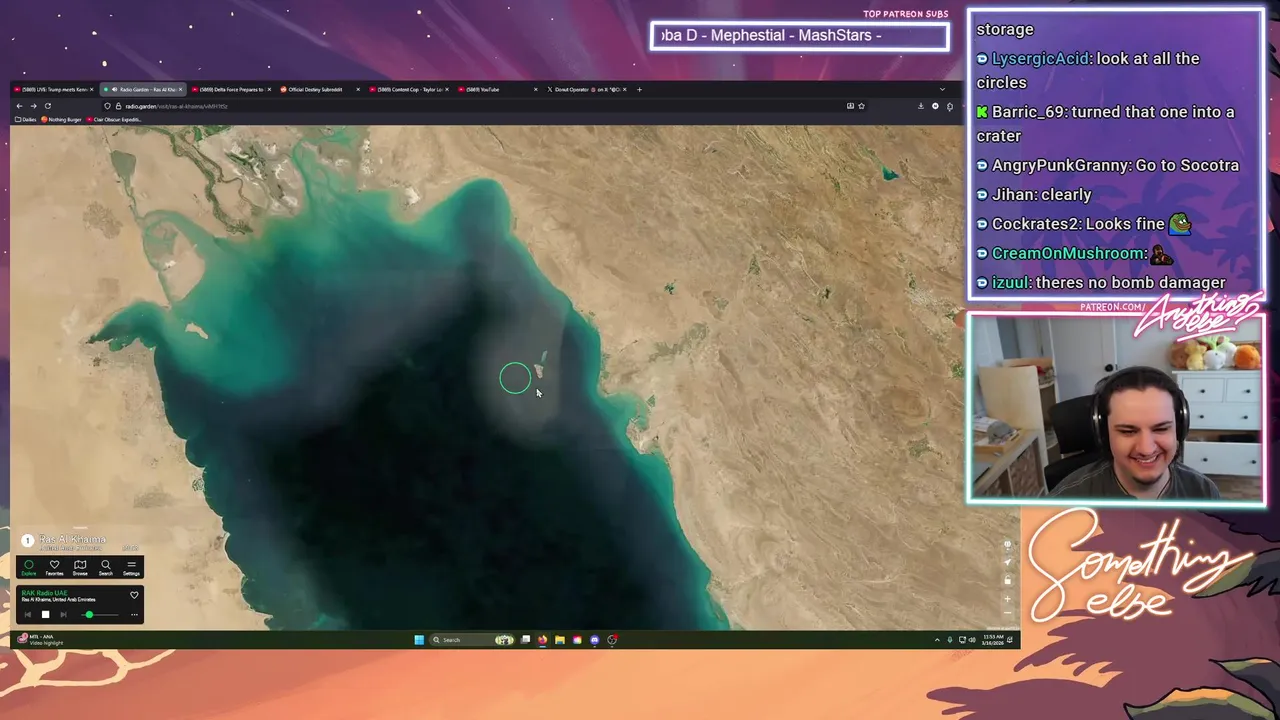Click the globe icon above map controls
The width and height of the screenshot is (1280, 720).
[1007, 544]
